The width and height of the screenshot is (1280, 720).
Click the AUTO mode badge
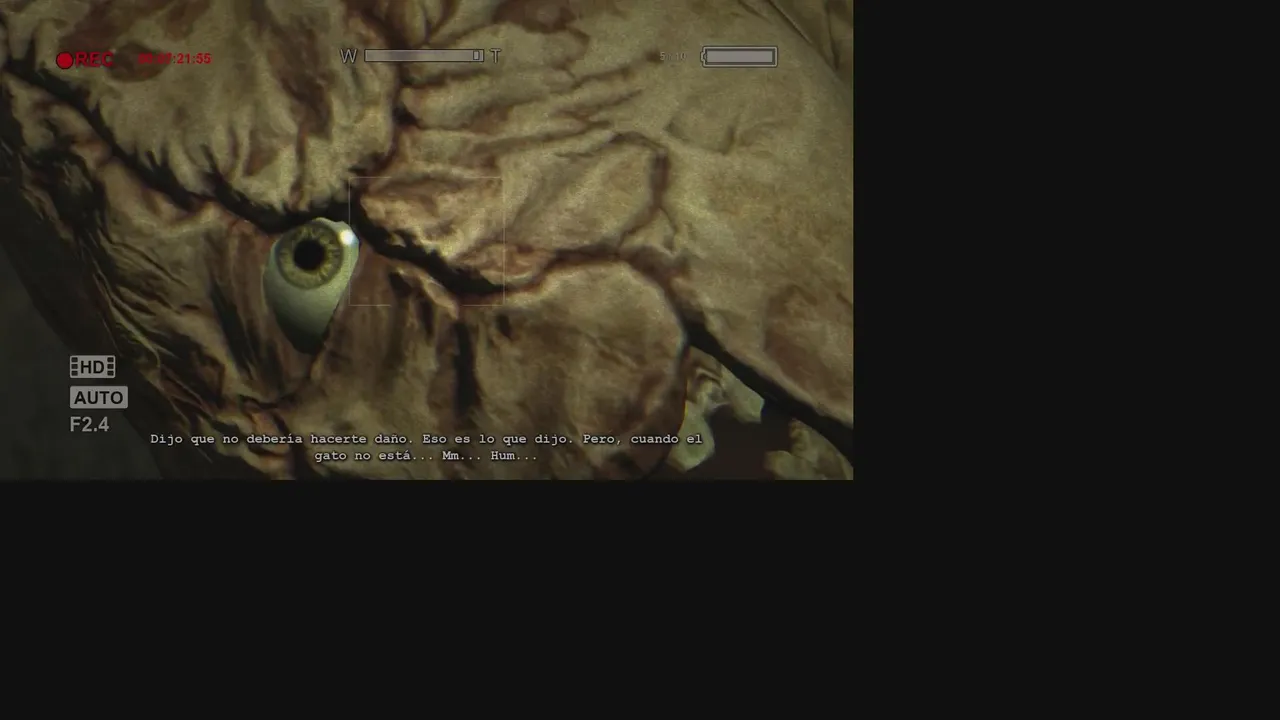click(98, 397)
